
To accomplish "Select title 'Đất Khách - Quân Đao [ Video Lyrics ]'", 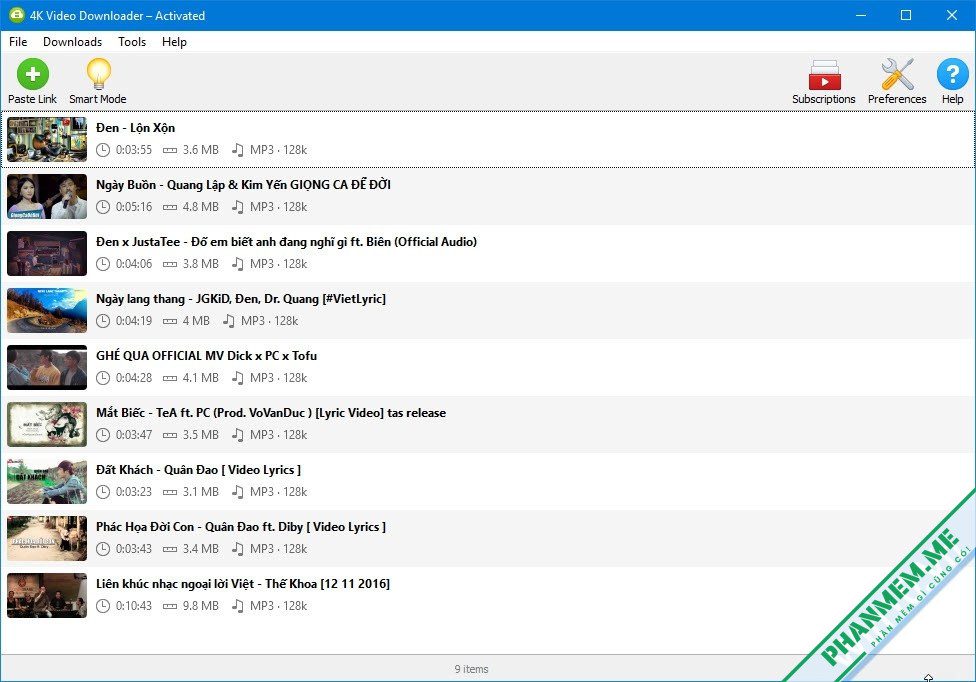I will (199, 470).
